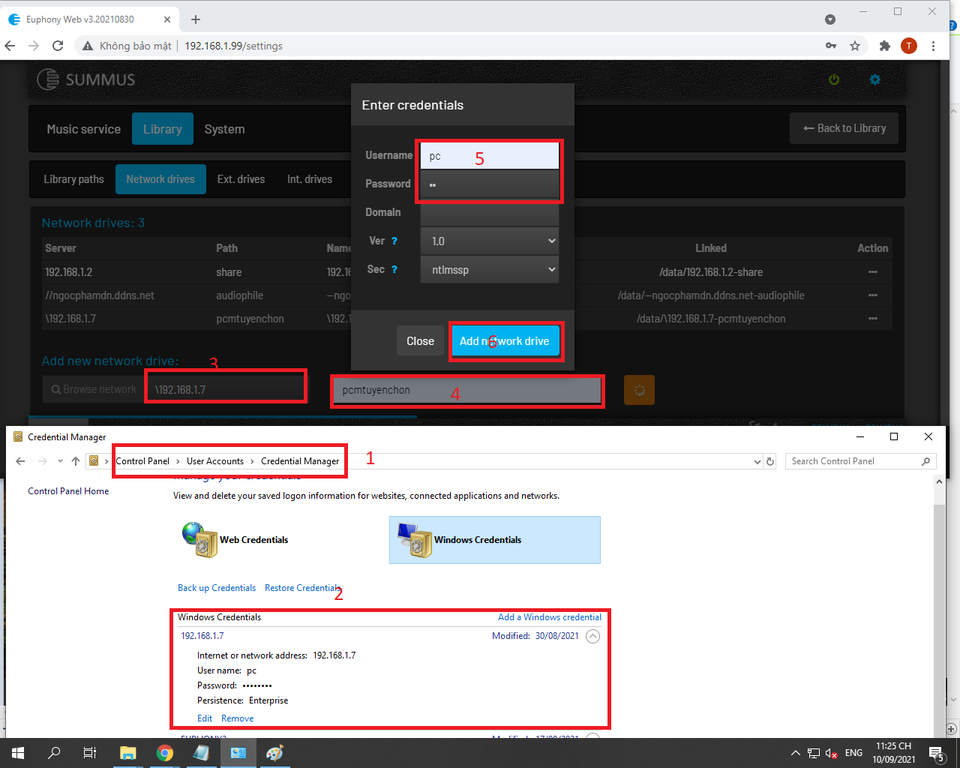
Task: Click the Web Credentials vault icon
Action: (x=200, y=540)
